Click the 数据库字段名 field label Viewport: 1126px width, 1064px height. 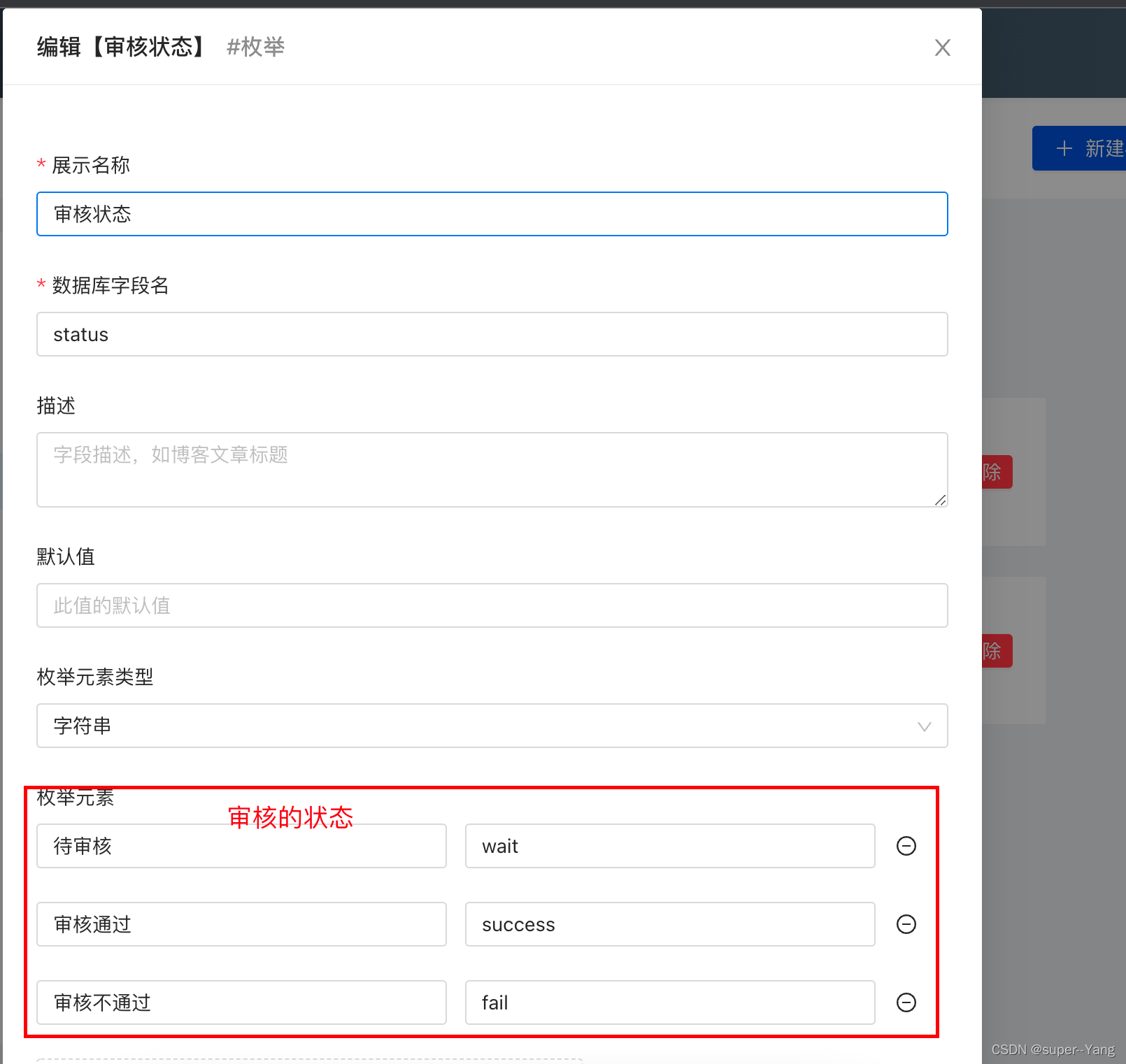(111, 286)
